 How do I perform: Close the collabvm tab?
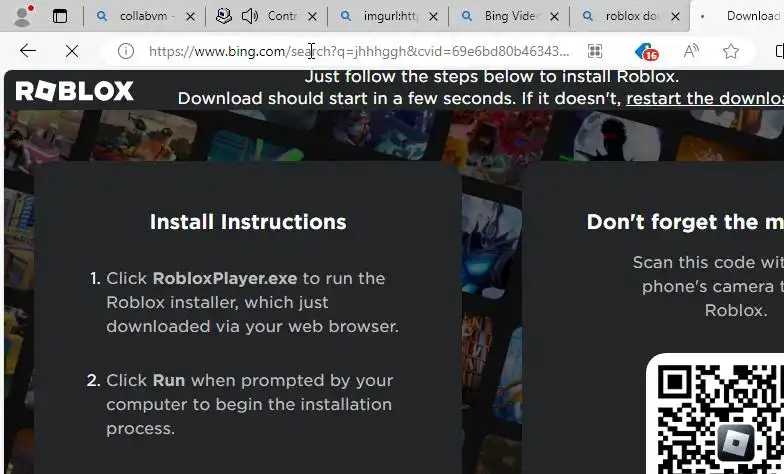click(x=190, y=16)
